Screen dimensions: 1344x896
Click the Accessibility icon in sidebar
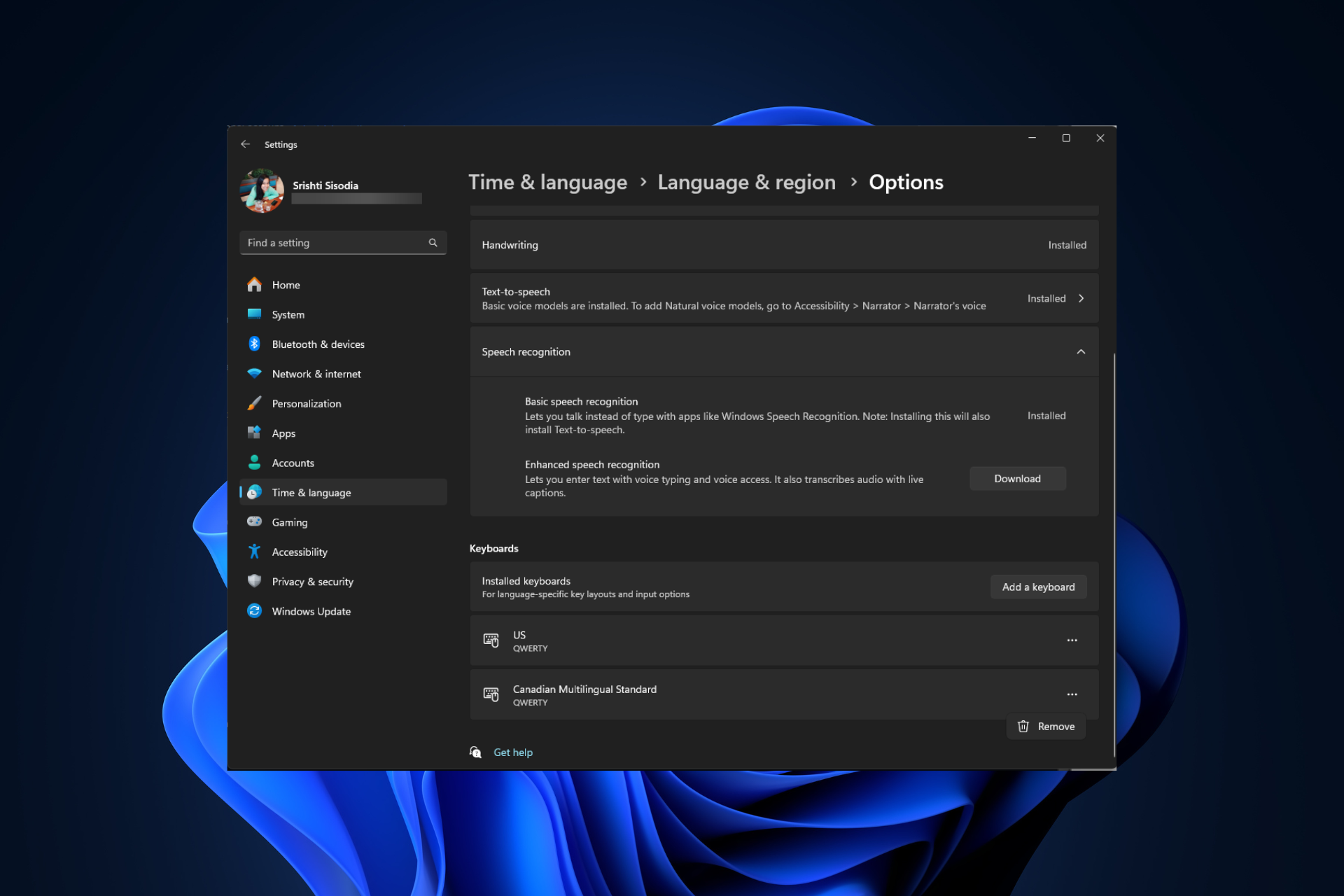[255, 551]
